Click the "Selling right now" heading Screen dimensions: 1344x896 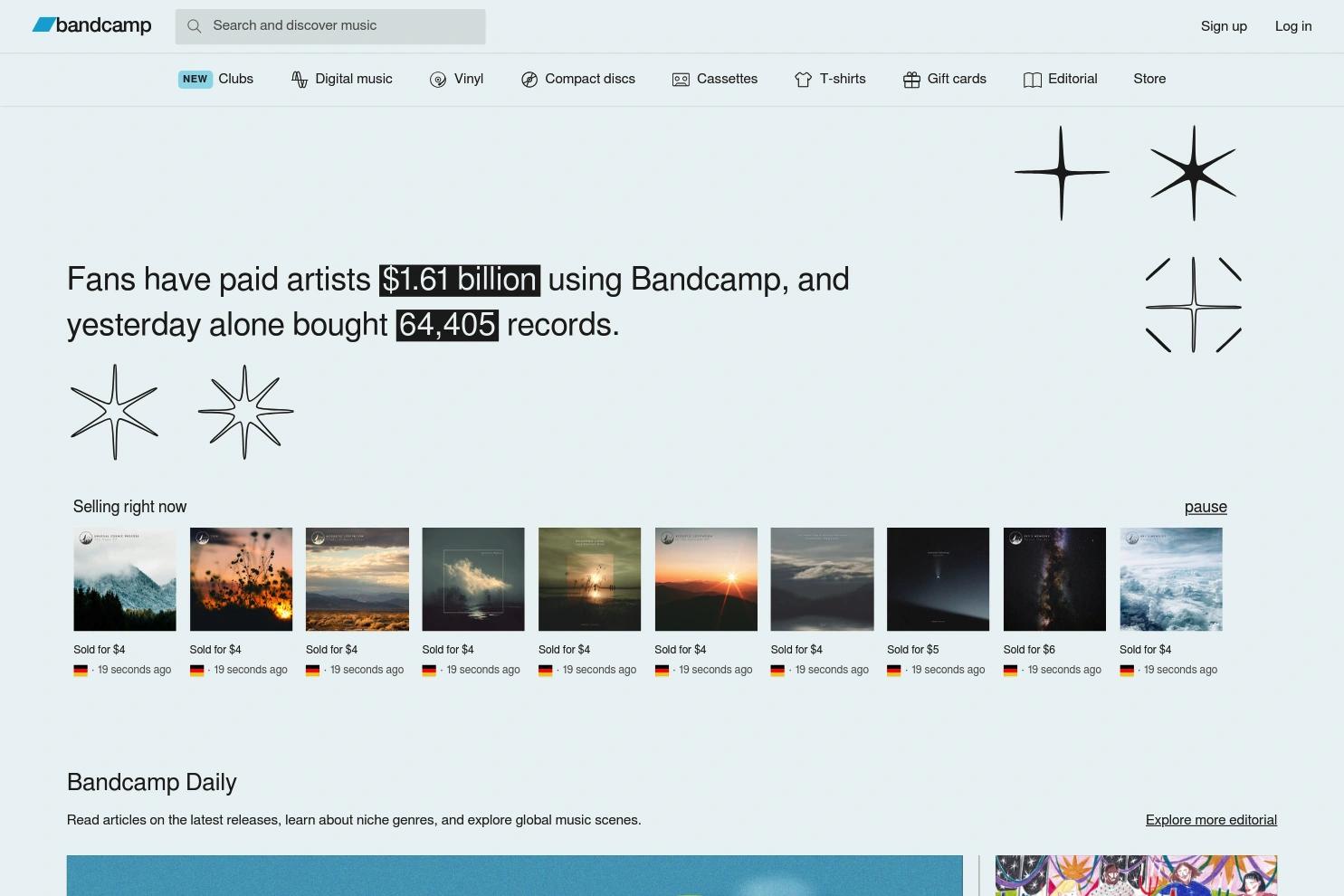pos(130,507)
